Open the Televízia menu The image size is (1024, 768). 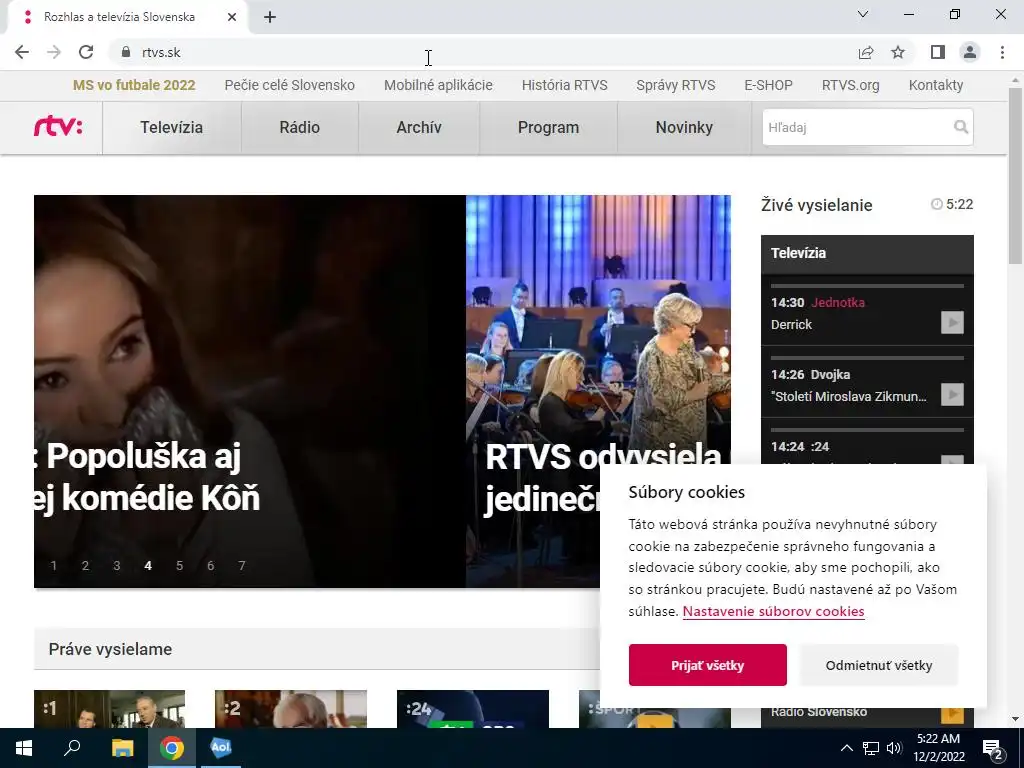click(172, 127)
